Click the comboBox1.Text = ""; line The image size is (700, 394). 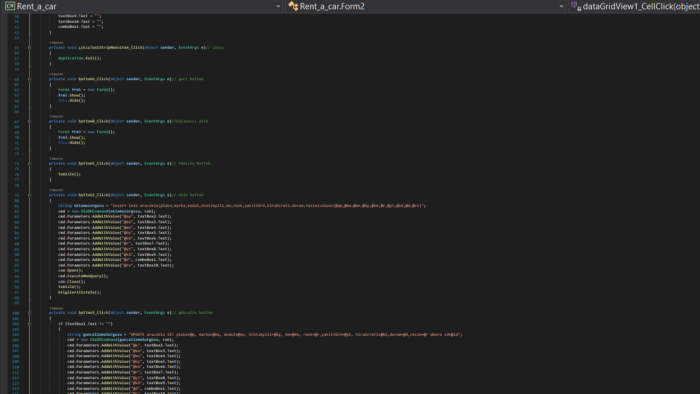point(81,26)
